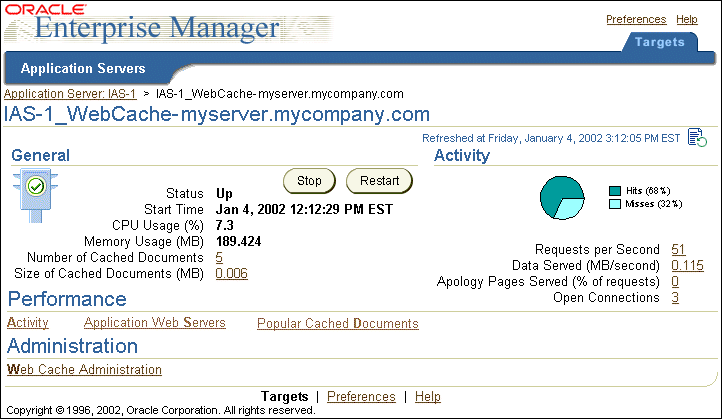
Task: Click the Performance section heading
Action: click(x=67, y=299)
